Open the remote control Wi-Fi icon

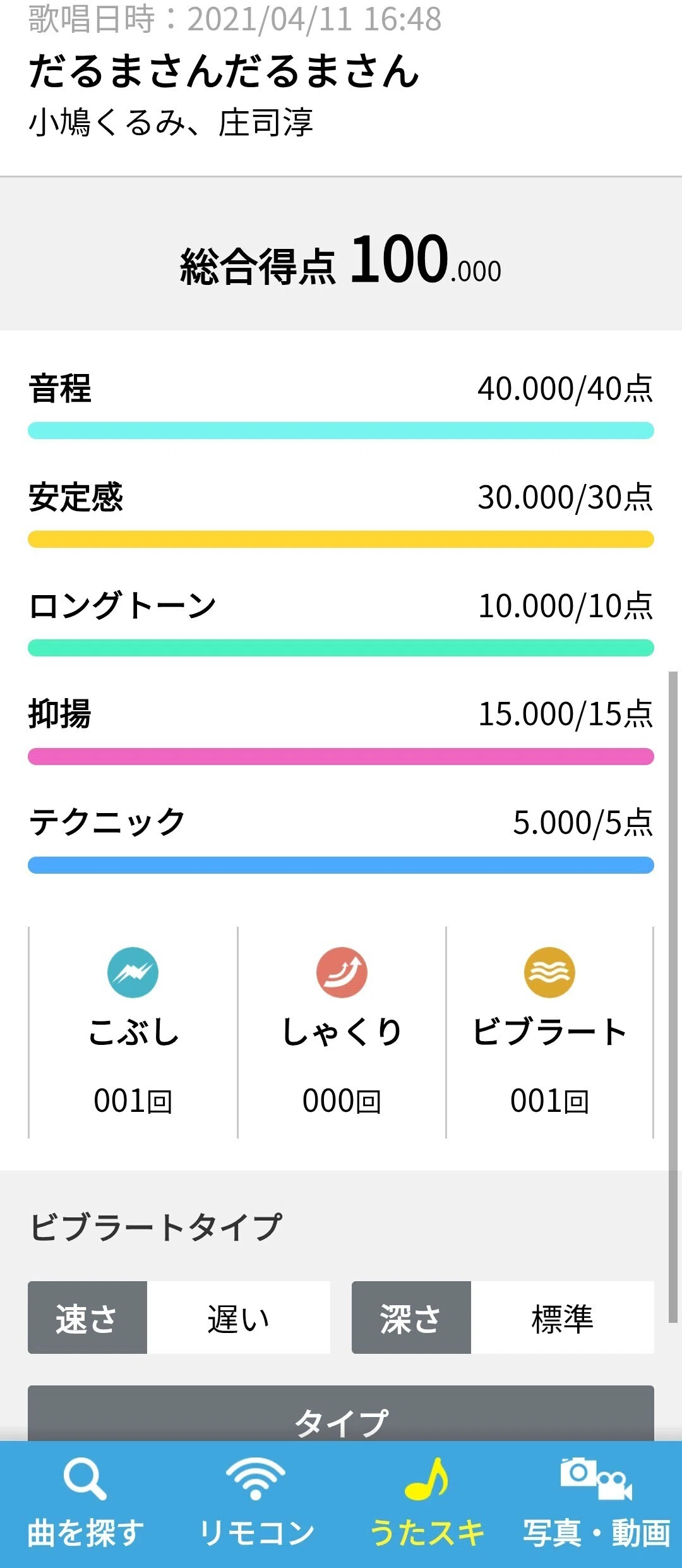(256, 1479)
